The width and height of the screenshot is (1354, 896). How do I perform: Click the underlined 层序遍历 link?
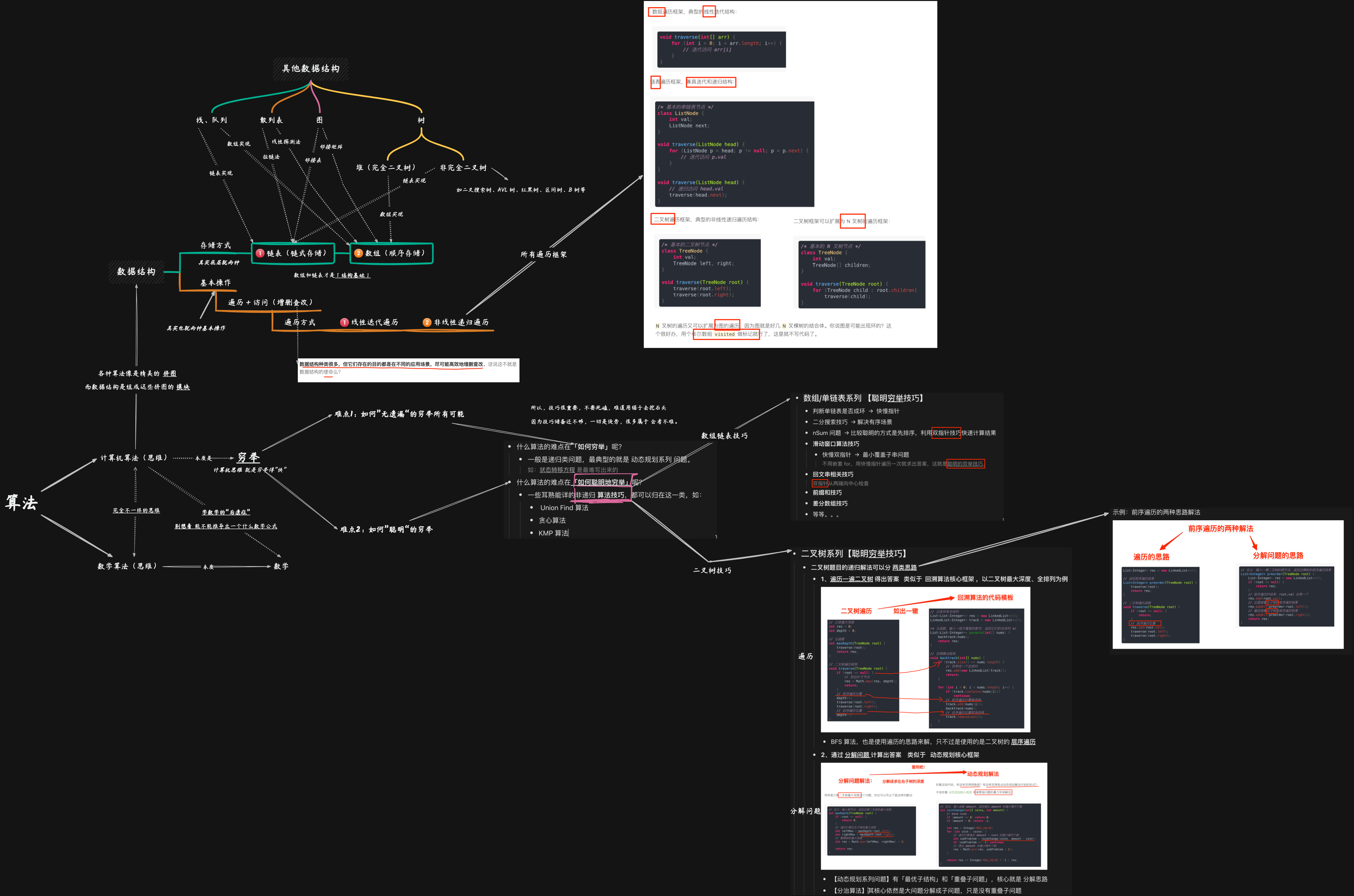coord(1023,742)
